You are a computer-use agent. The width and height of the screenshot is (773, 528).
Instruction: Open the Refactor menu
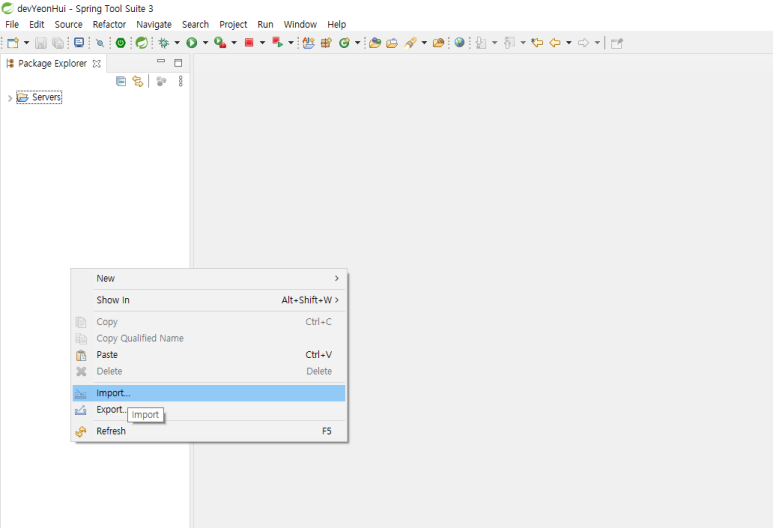(109, 24)
